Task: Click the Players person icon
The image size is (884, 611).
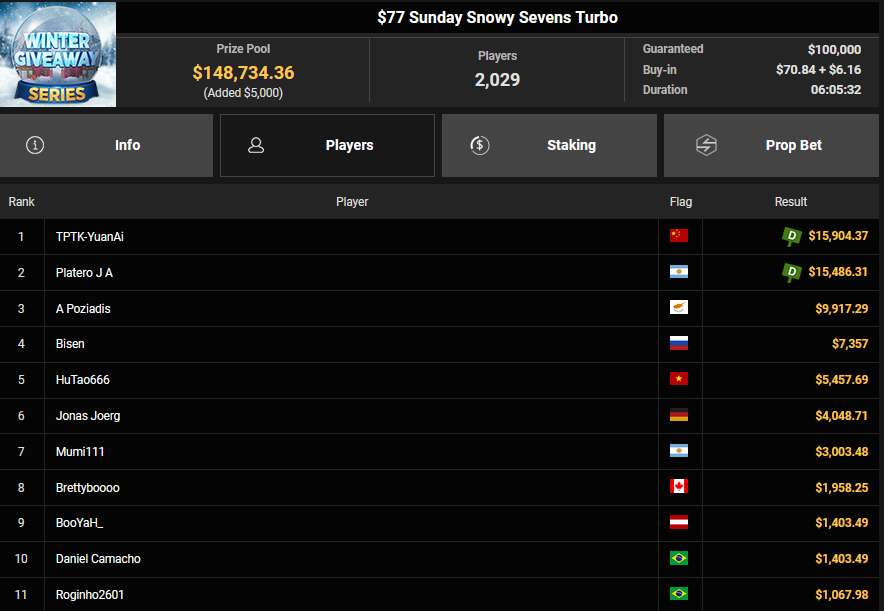Action: pos(256,145)
